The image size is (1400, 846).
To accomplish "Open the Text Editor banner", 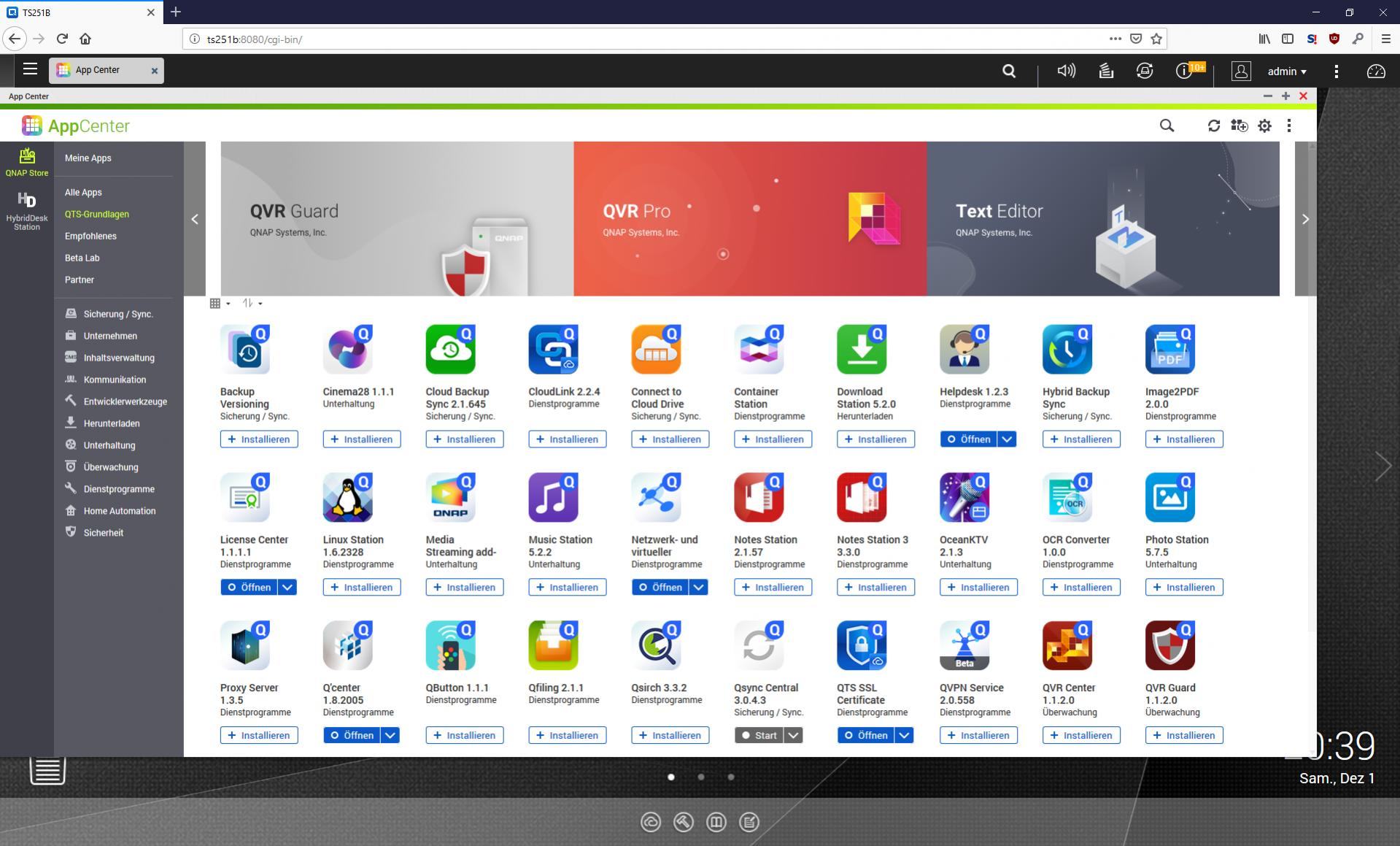I will pos(1103,219).
